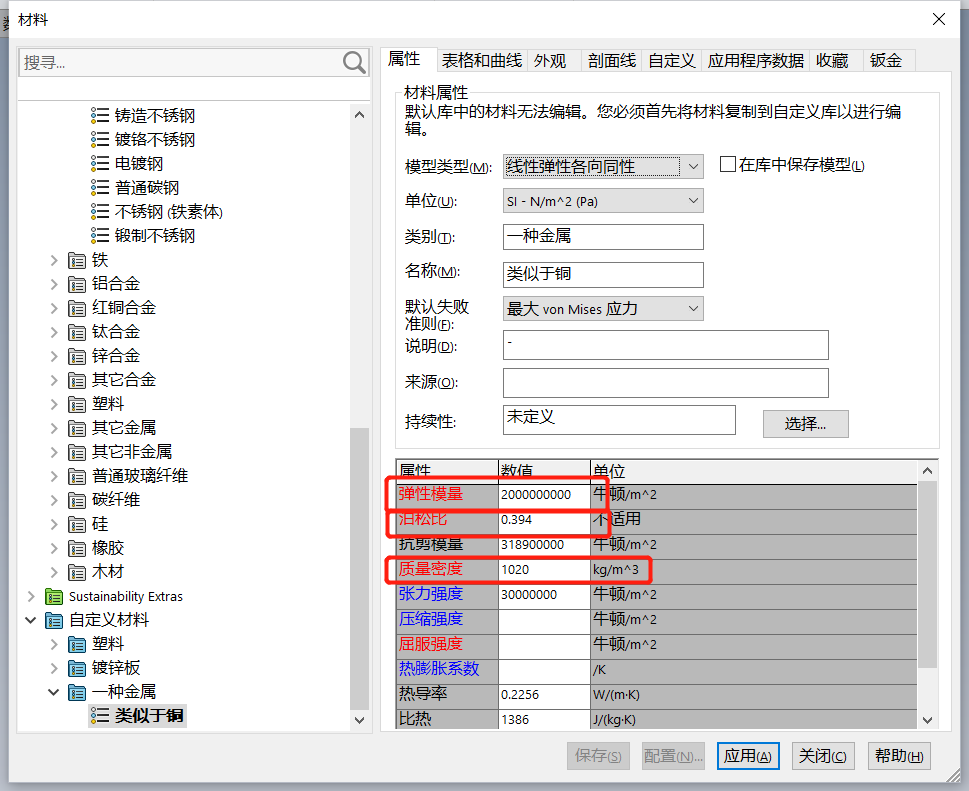Click the 自定义材料 library icon

click(54, 620)
